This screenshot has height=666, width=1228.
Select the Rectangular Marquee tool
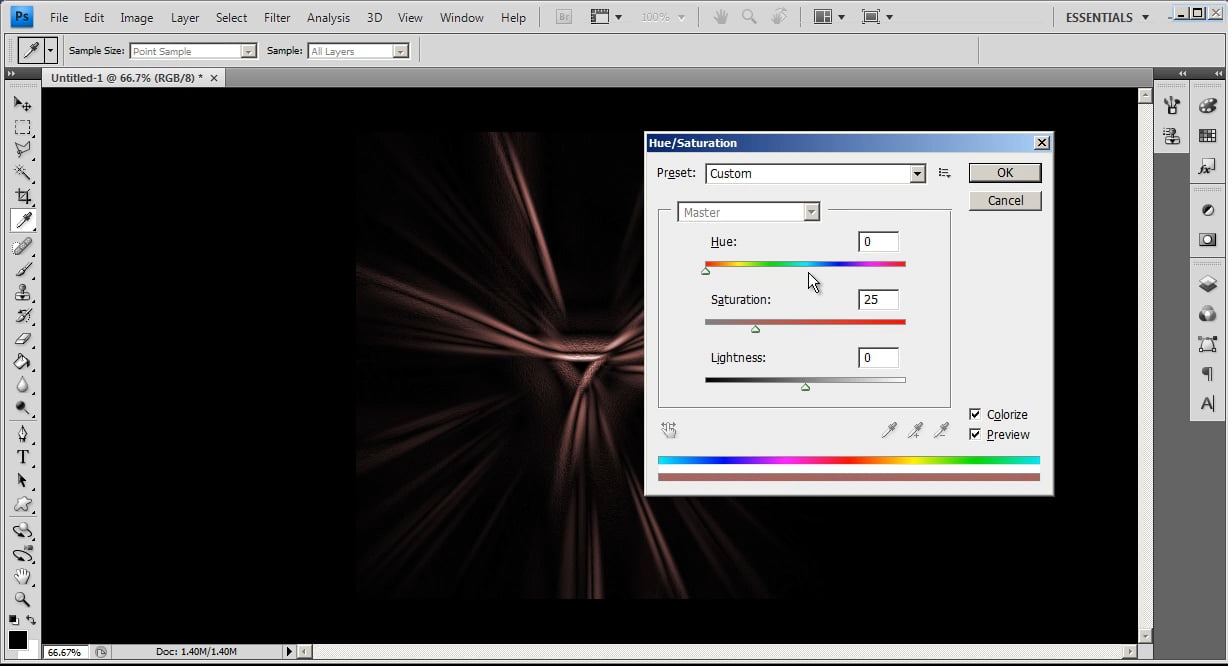[22, 128]
